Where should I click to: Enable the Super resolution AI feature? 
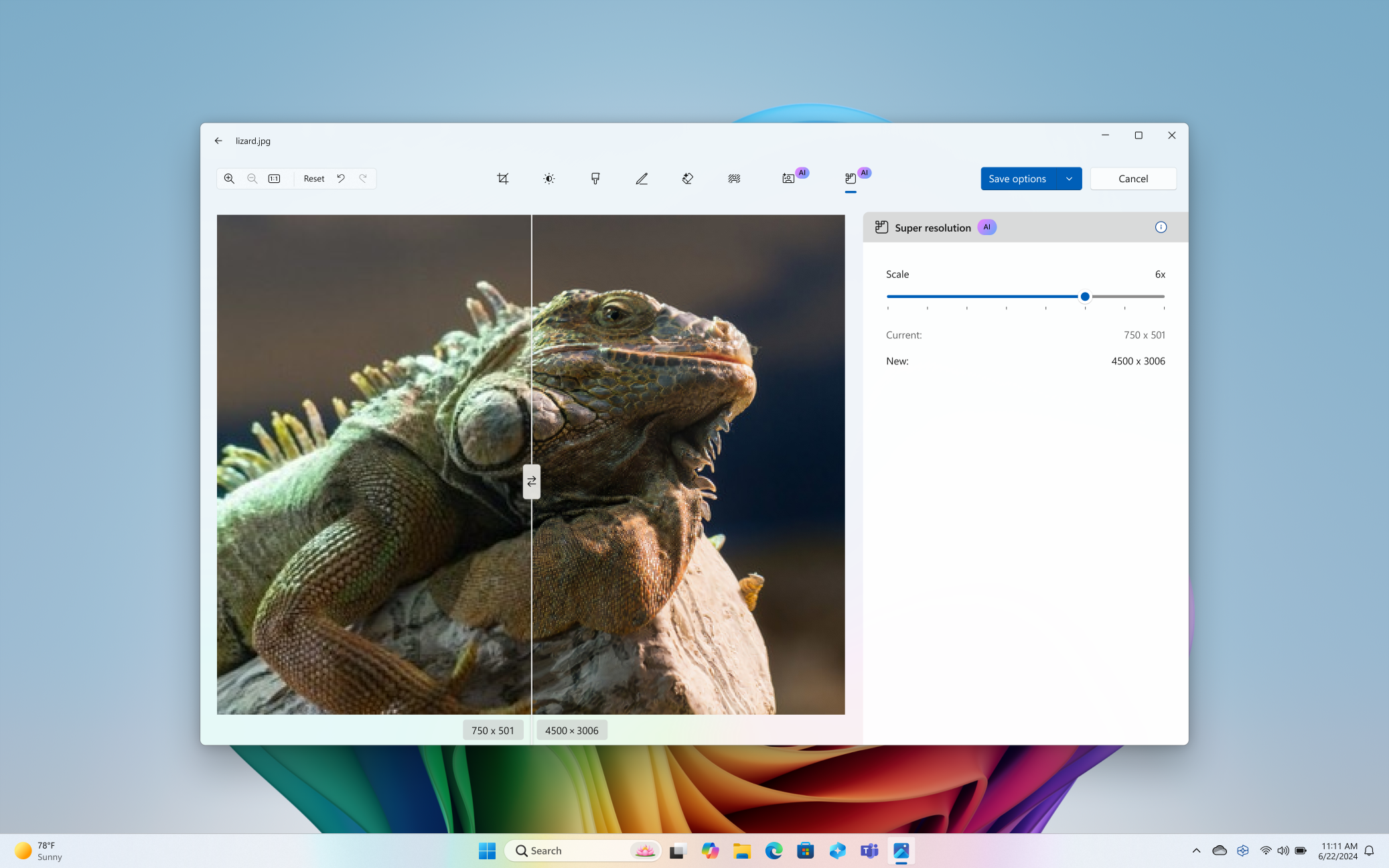tap(851, 178)
